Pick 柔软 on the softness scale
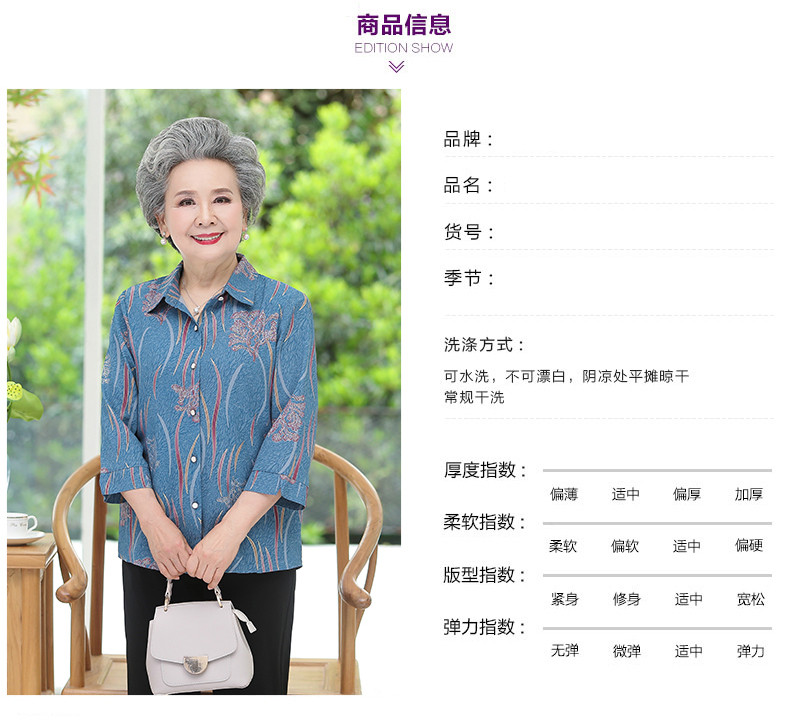The height and width of the screenshot is (720, 790). (x=563, y=546)
